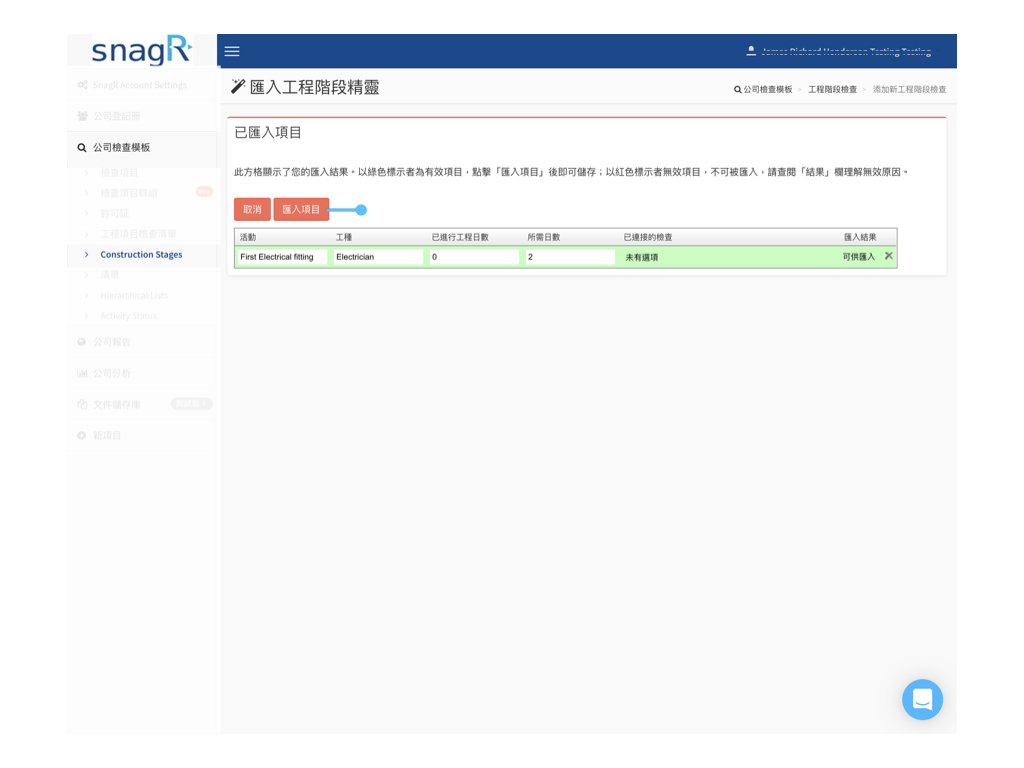Click the chart icon beside 公司分析
Screen dimensions: 1024x768
click(82, 374)
